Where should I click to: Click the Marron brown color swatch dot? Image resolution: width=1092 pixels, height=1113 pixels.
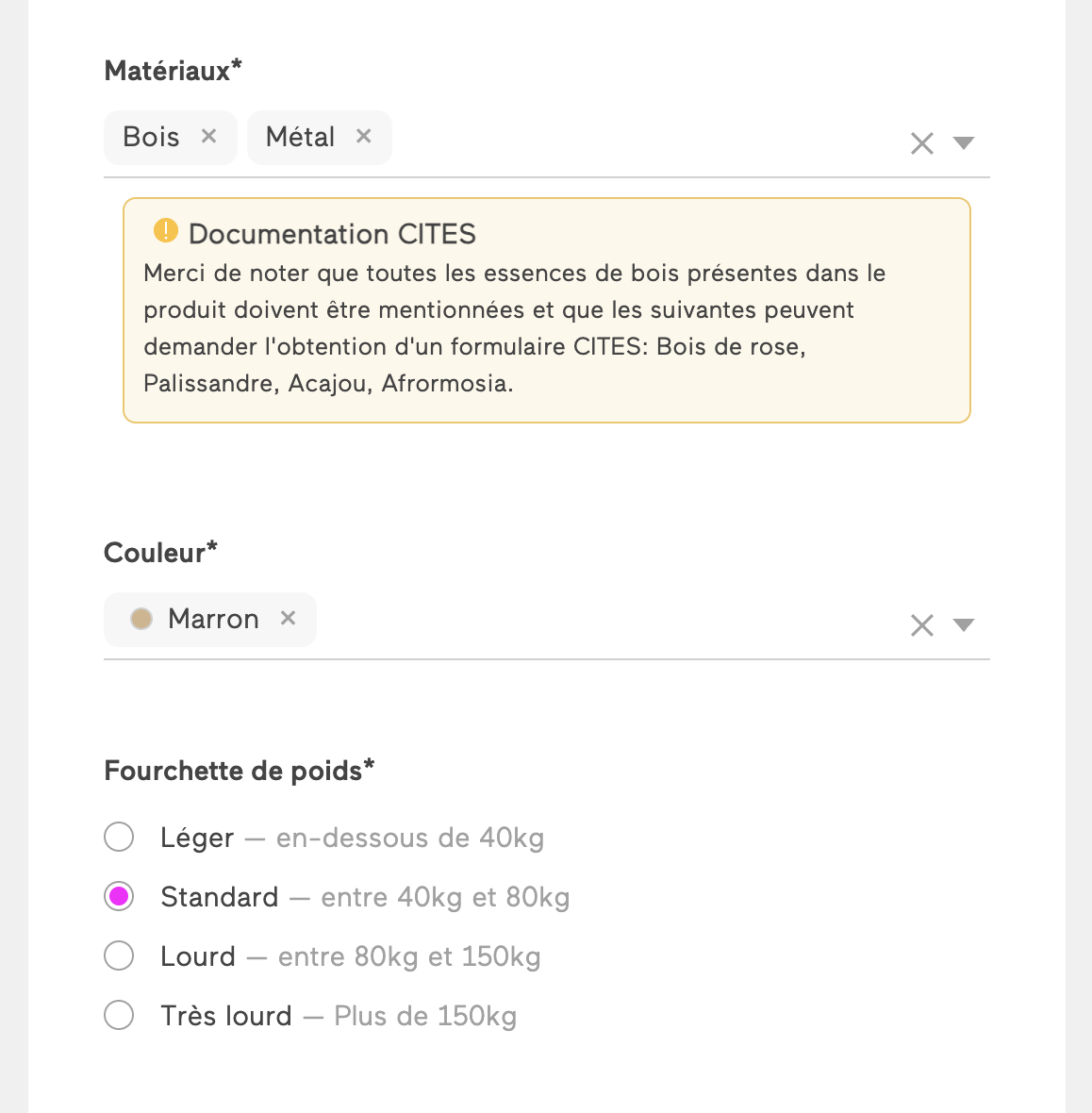pyautogui.click(x=141, y=618)
